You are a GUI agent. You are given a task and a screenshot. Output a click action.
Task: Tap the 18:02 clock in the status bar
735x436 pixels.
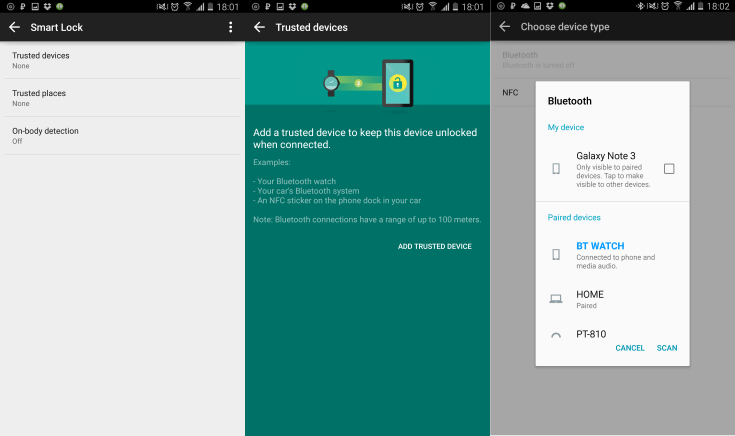pyautogui.click(x=718, y=7)
